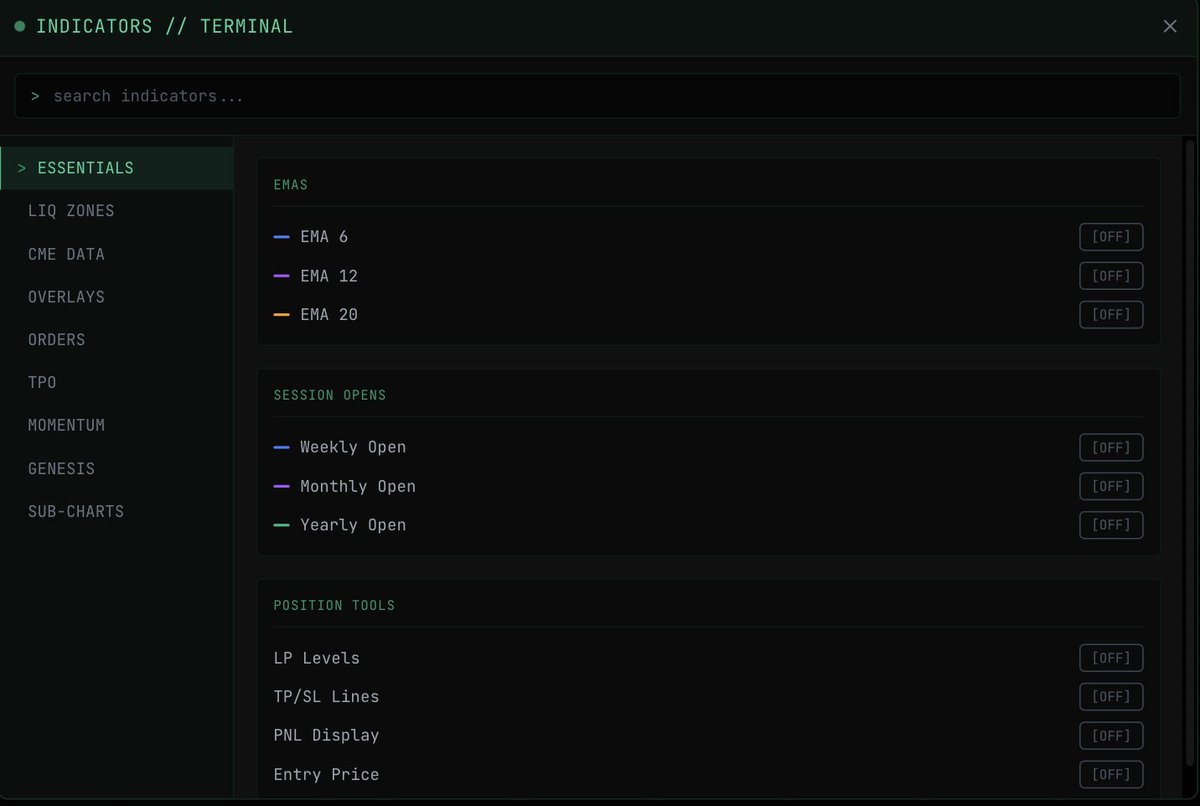Screen dimensions: 1200x806
Task: Click the LP Levels label
Action: click(317, 658)
